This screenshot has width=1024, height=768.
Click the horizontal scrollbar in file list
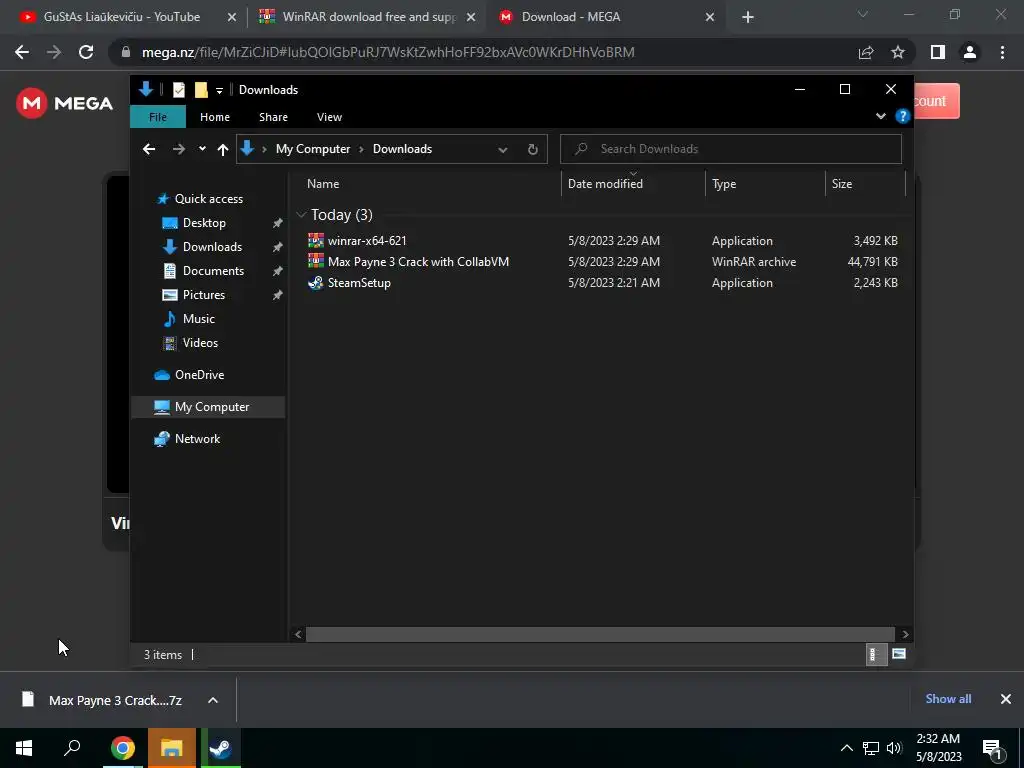click(x=600, y=634)
